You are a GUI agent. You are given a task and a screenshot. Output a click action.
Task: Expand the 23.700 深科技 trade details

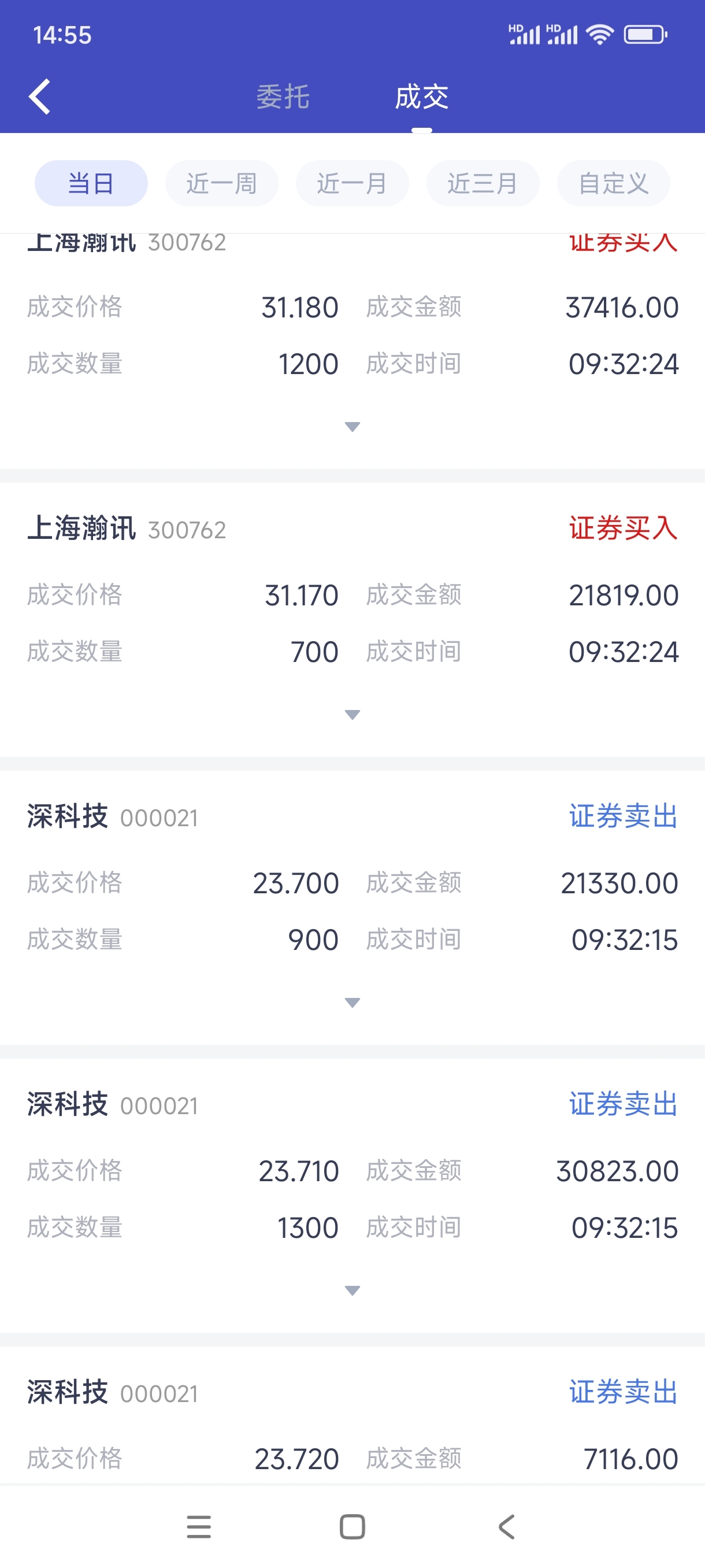[x=352, y=1002]
